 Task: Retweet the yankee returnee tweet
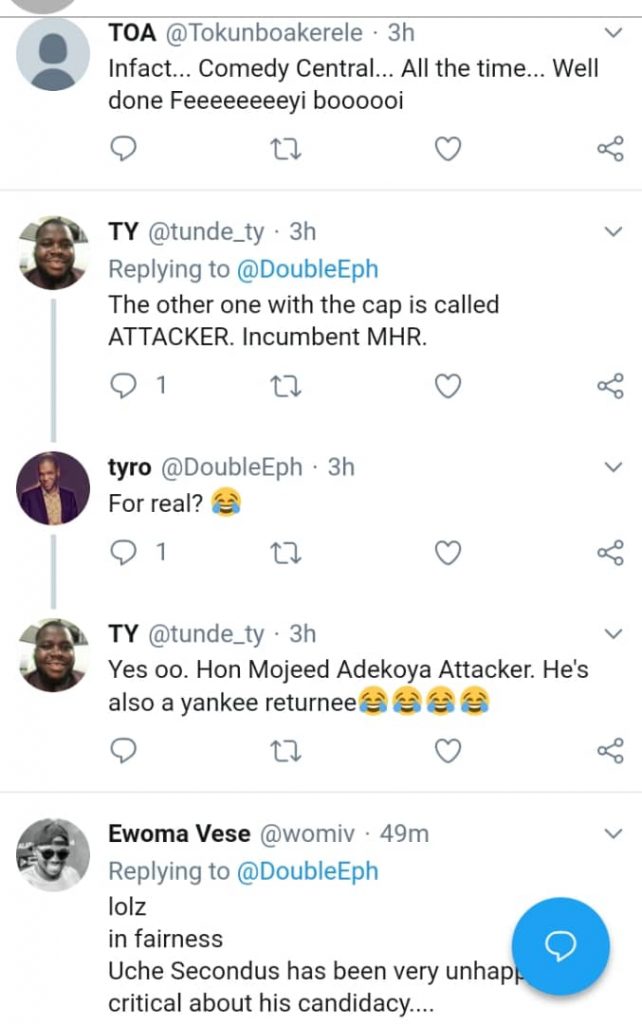[286, 750]
